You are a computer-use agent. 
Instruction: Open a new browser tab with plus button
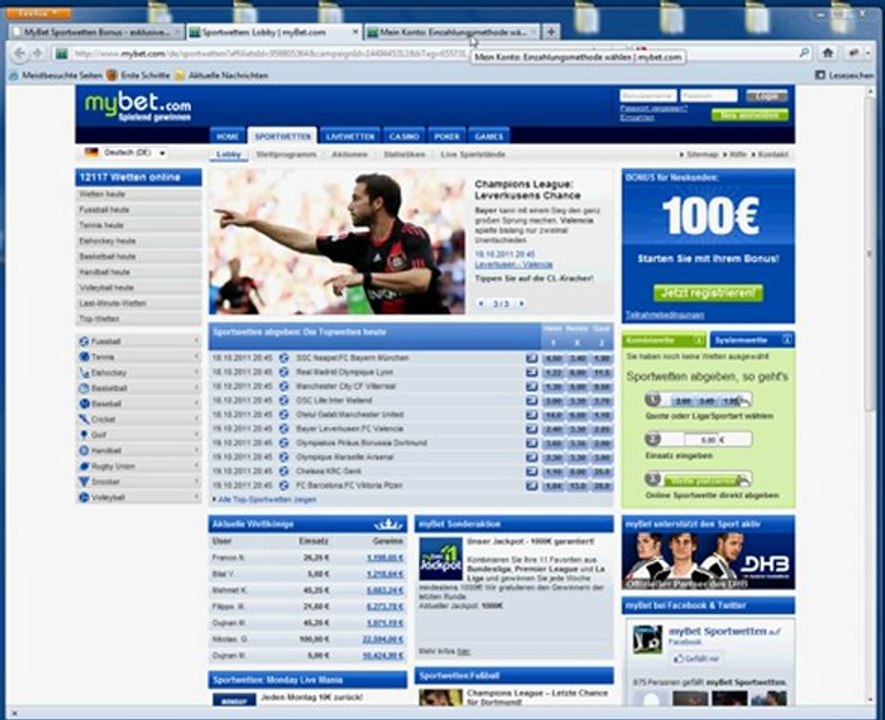(551, 32)
